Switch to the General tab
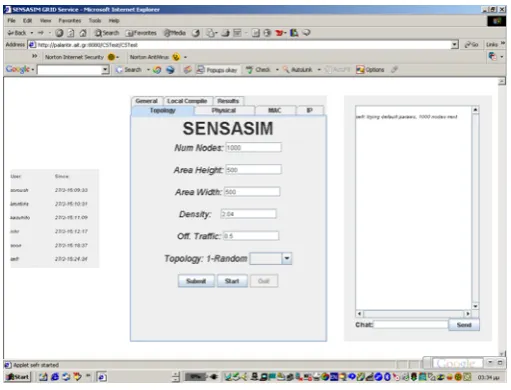511x390 pixels. point(146,101)
